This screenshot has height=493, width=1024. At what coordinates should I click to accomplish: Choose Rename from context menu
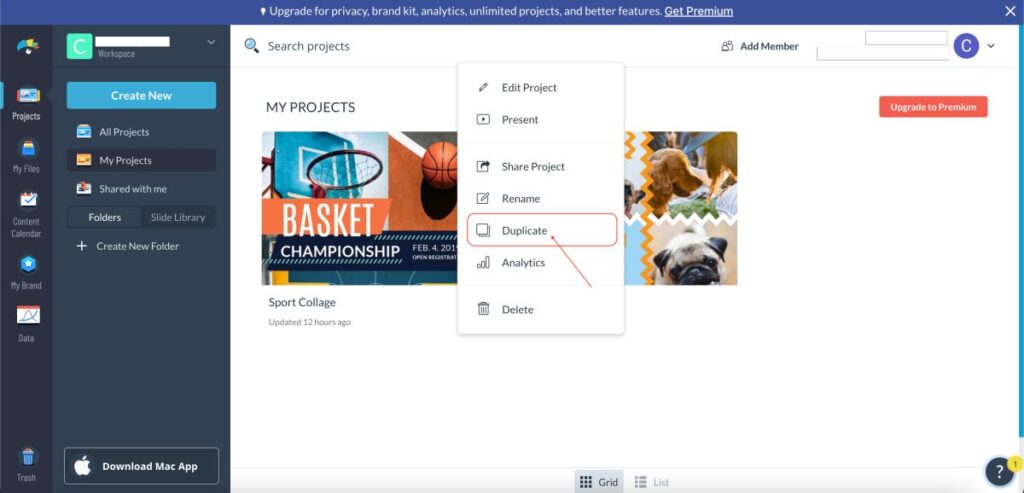pyautogui.click(x=541, y=199)
